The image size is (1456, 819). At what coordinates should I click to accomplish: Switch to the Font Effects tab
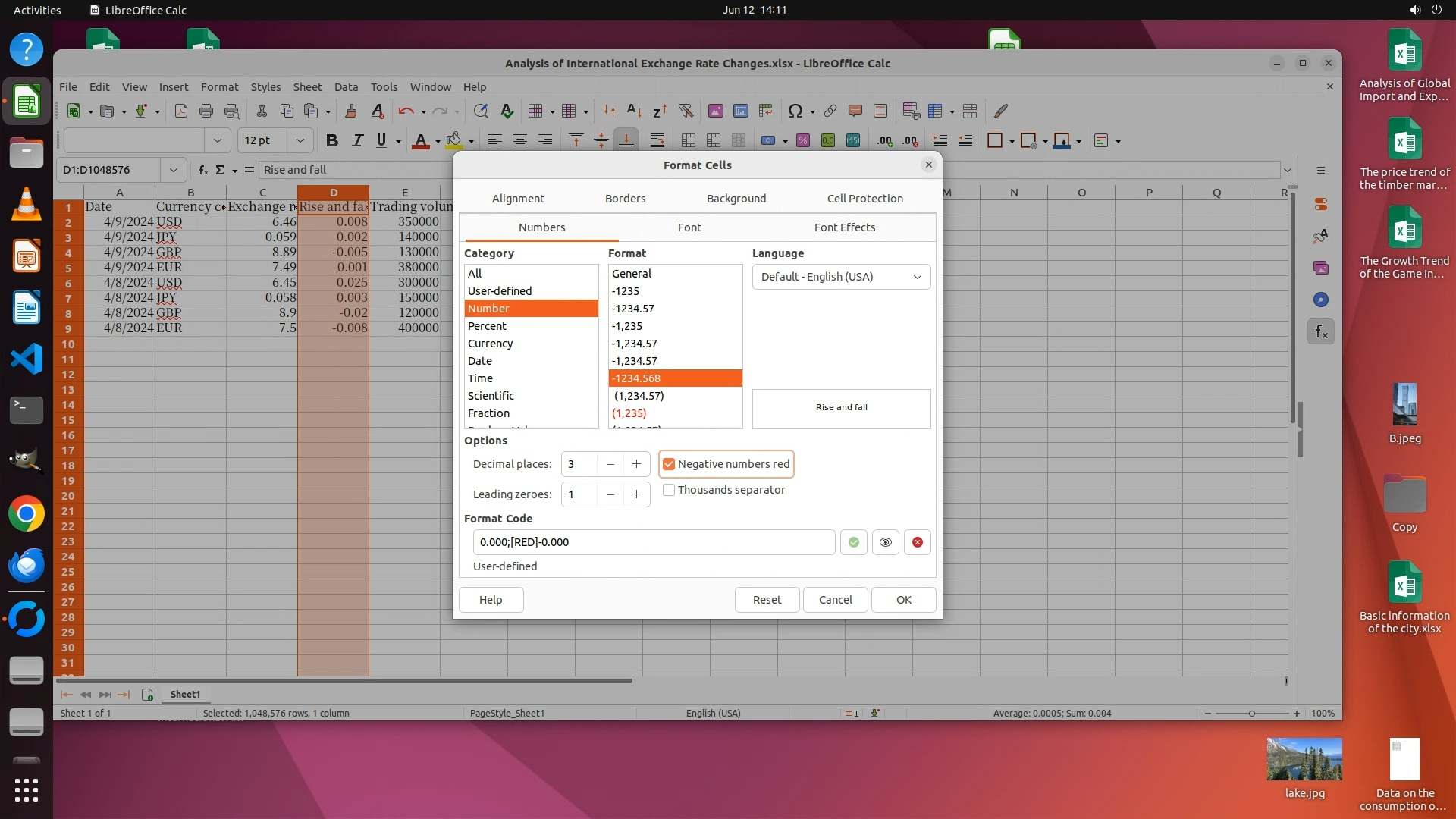click(844, 227)
